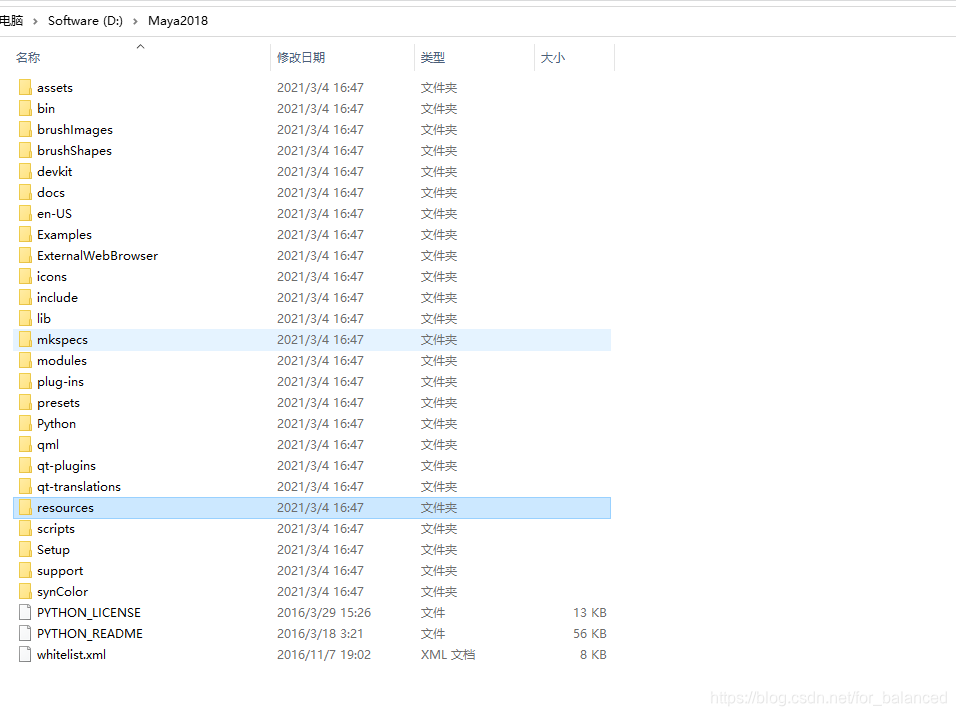956x716 pixels.
Task: Sort by the 大小 column header
Action: pyautogui.click(x=553, y=57)
